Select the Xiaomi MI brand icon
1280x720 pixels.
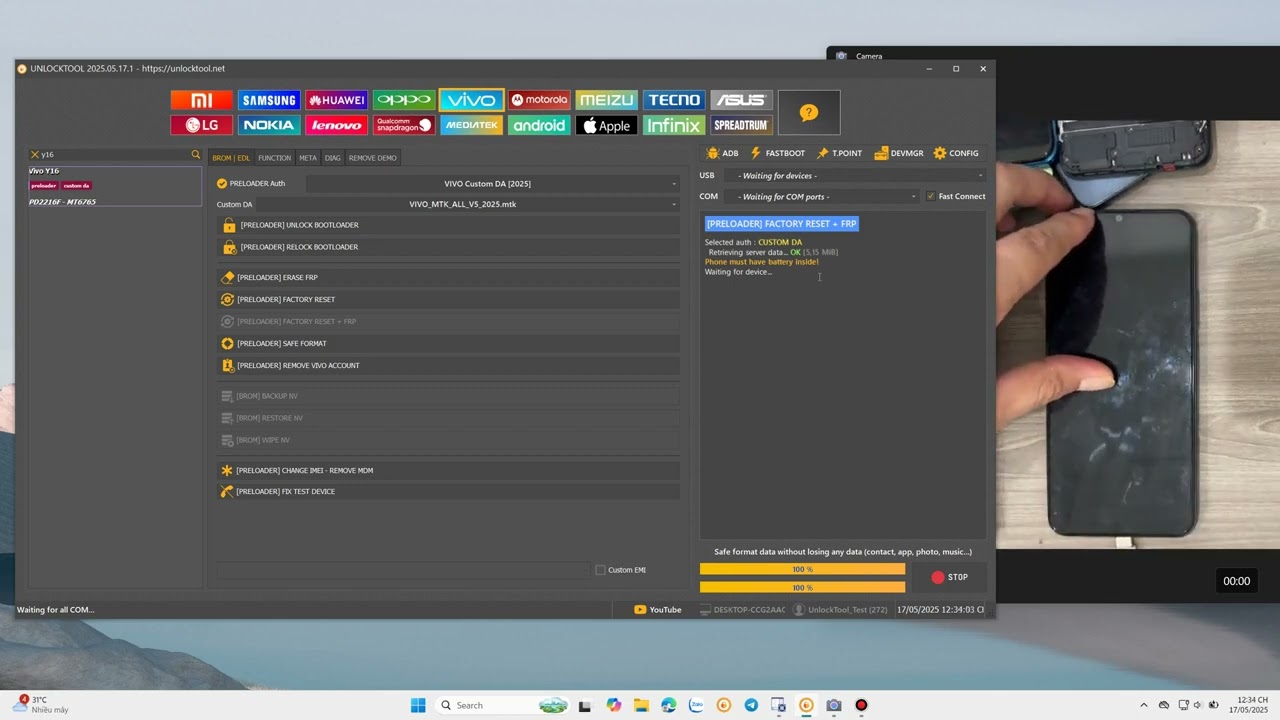tap(202, 100)
